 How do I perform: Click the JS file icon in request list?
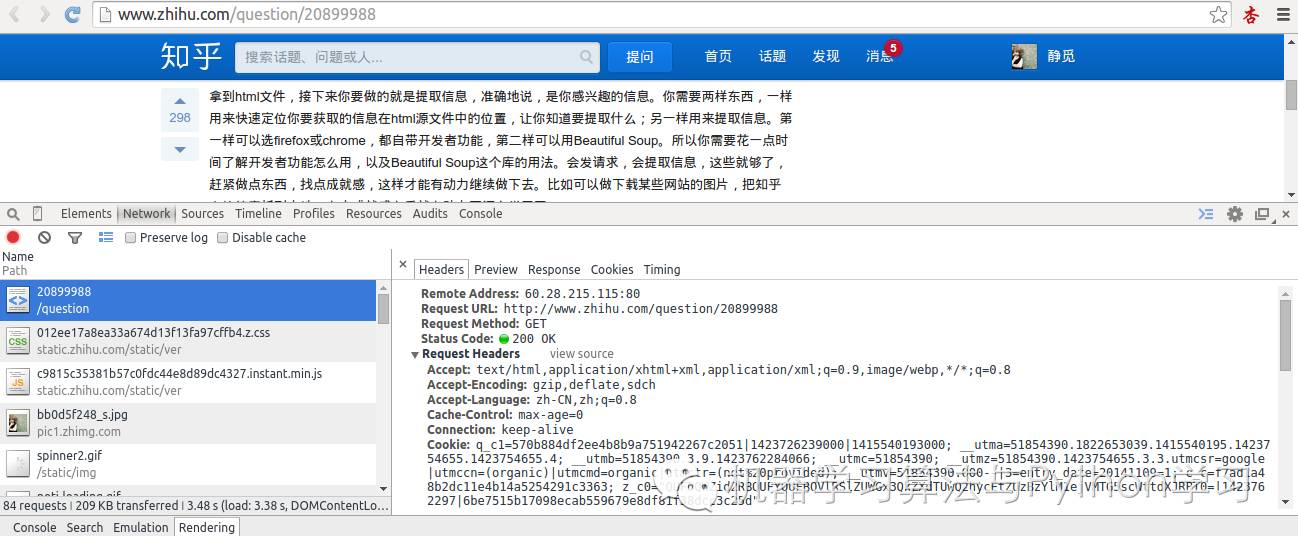point(18,382)
